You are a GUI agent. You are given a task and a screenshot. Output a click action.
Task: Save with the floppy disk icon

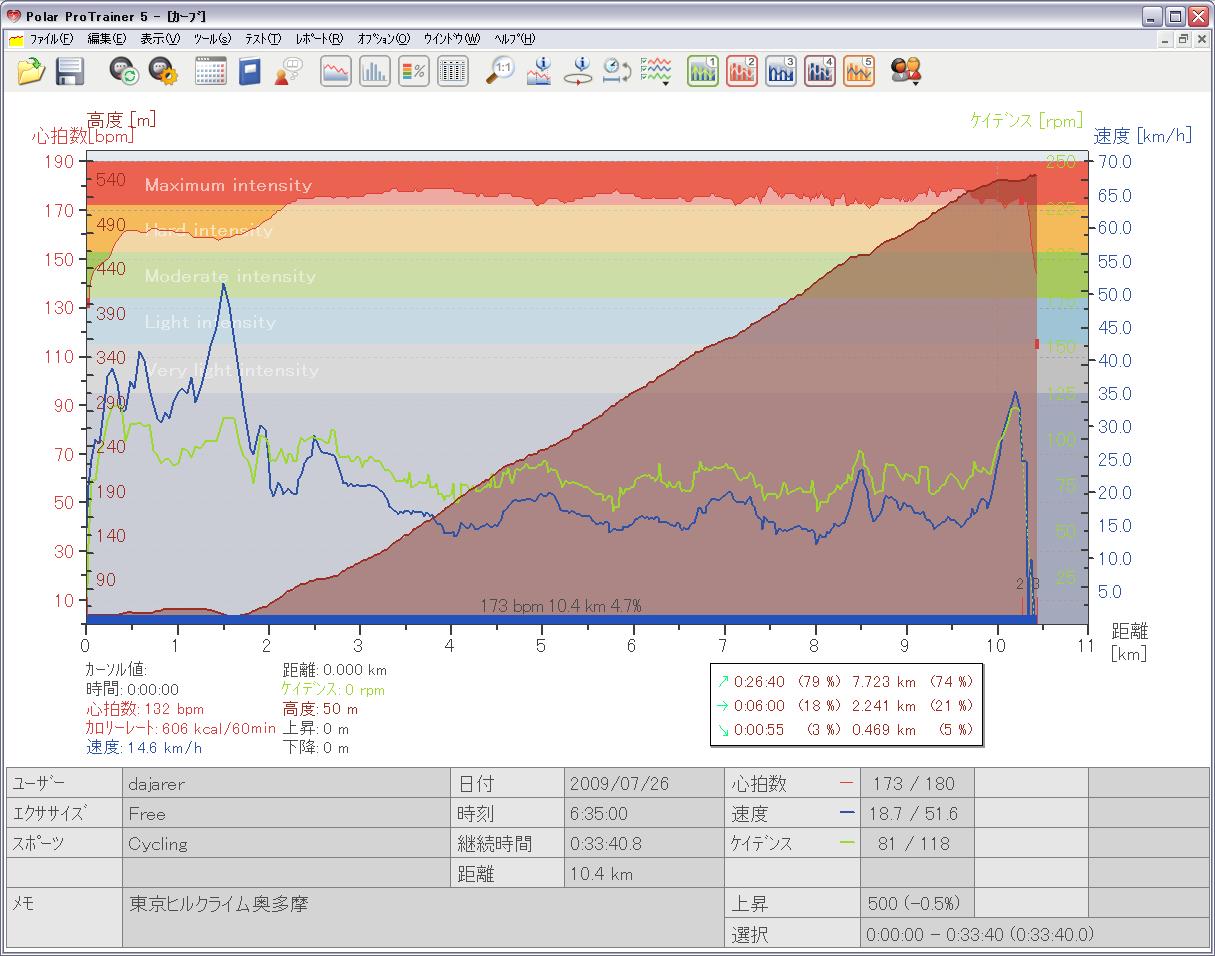tap(69, 71)
